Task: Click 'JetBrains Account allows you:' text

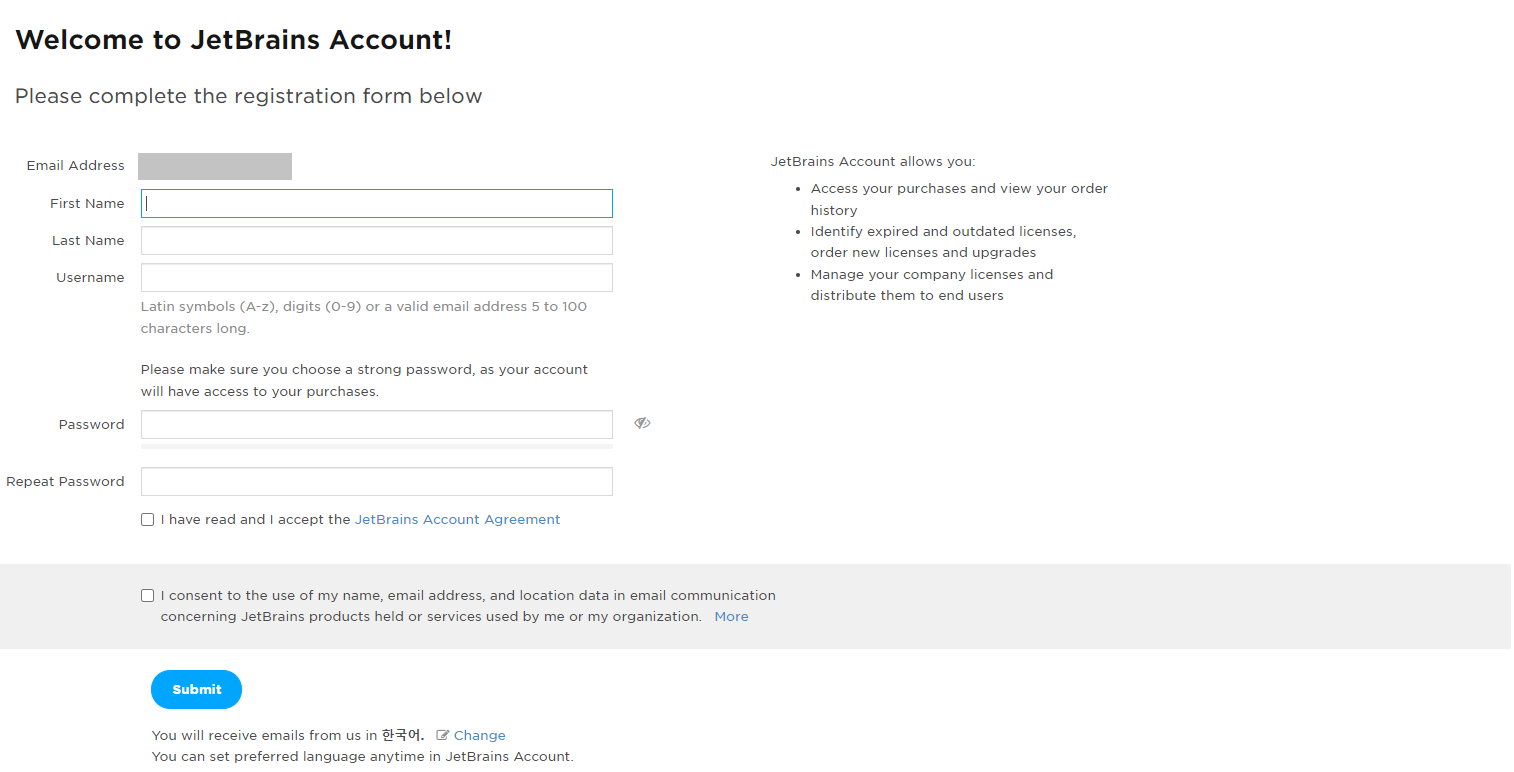Action: (x=873, y=161)
